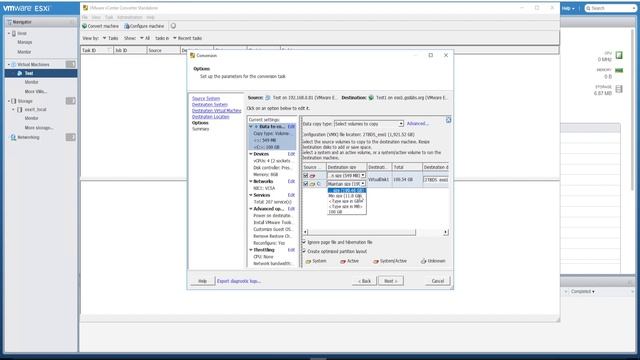Click the Storage count badge in Navigator
The image size is (640, 360).
[71, 101]
